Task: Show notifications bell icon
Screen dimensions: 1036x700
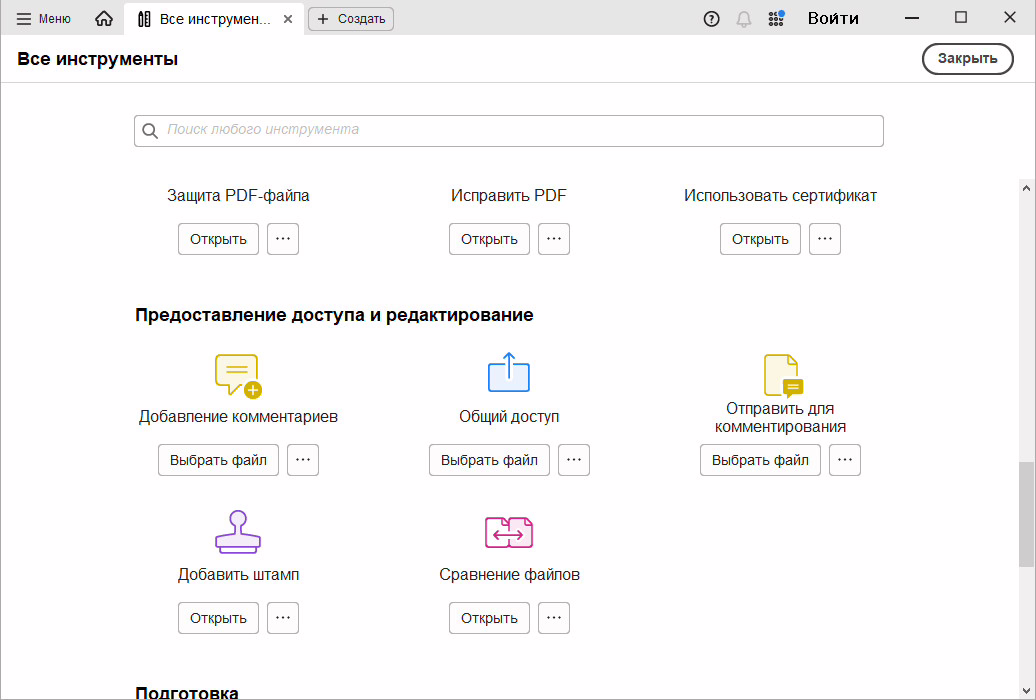Action: (x=743, y=18)
